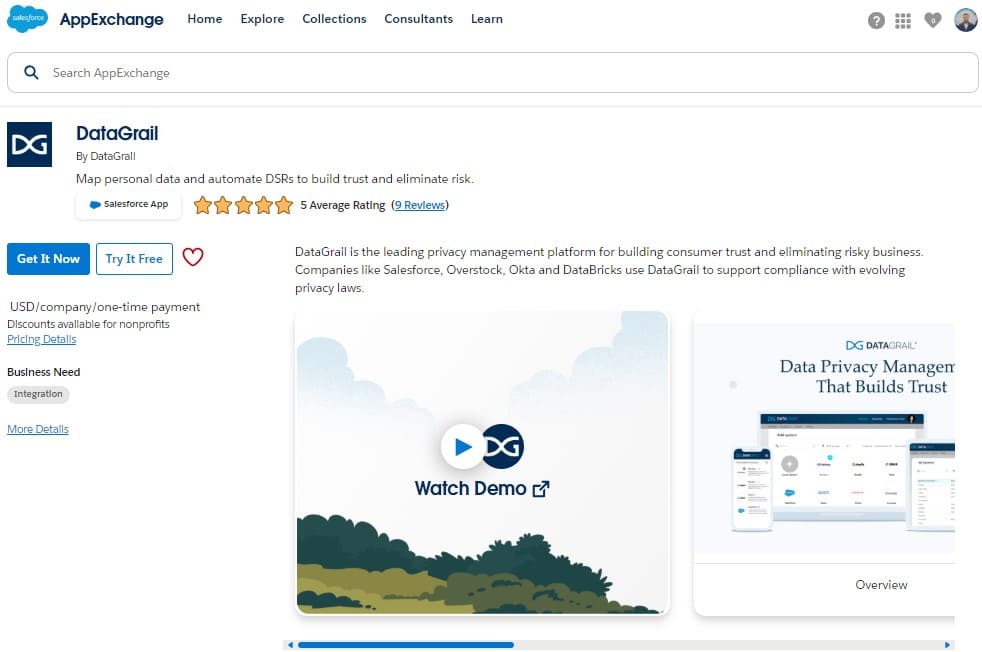This screenshot has height=652, width=982.
Task: Click the right carousel scroll arrow
Action: [948, 644]
